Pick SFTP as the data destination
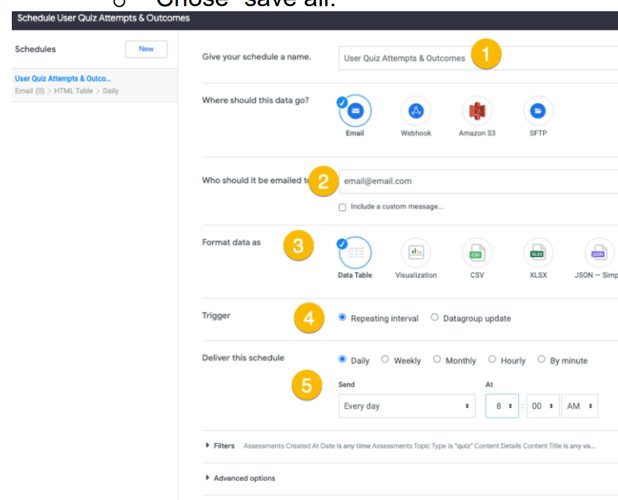618x500 pixels. [538, 111]
